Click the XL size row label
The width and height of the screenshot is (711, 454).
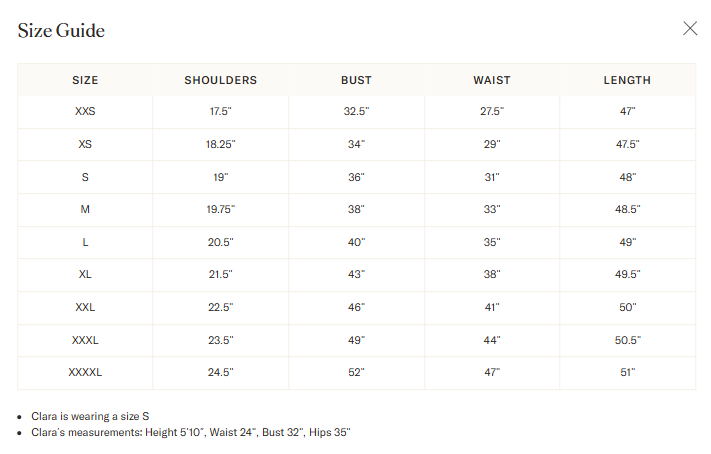pos(85,275)
